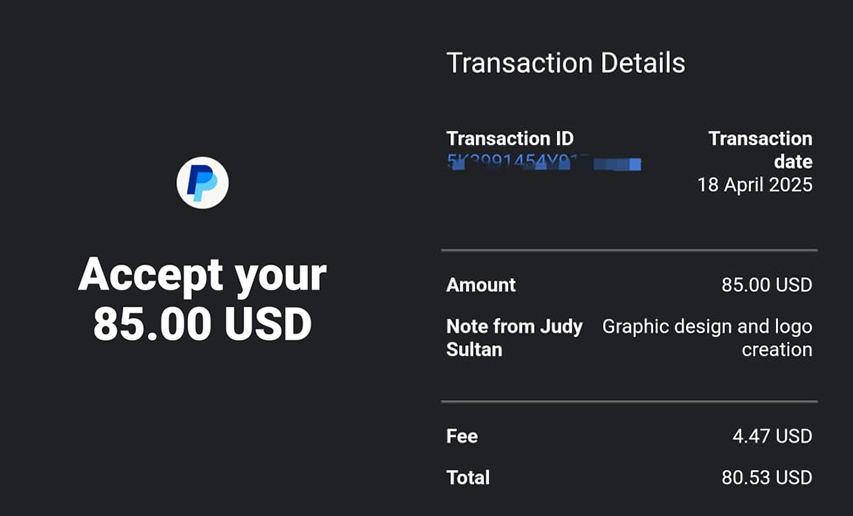Select the 18 April 2025 date

coord(755,185)
